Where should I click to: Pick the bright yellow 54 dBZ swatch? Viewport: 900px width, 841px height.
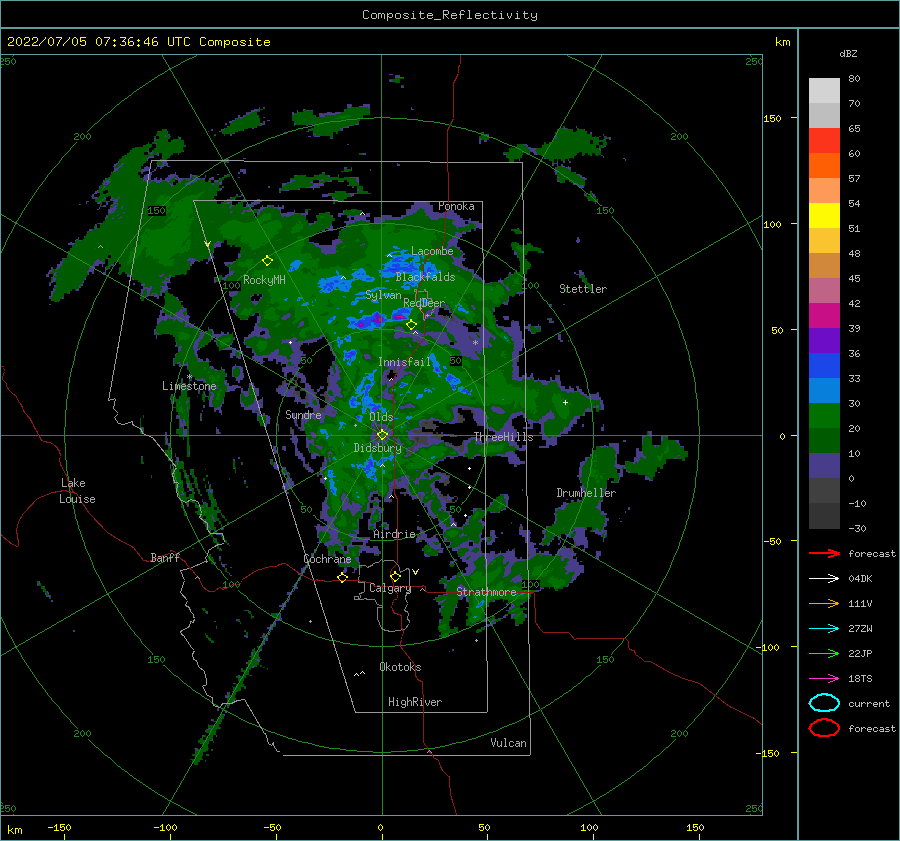[x=824, y=215]
